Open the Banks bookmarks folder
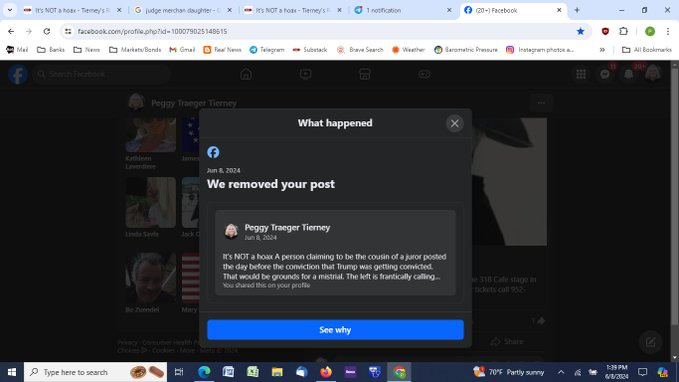 tap(51, 50)
